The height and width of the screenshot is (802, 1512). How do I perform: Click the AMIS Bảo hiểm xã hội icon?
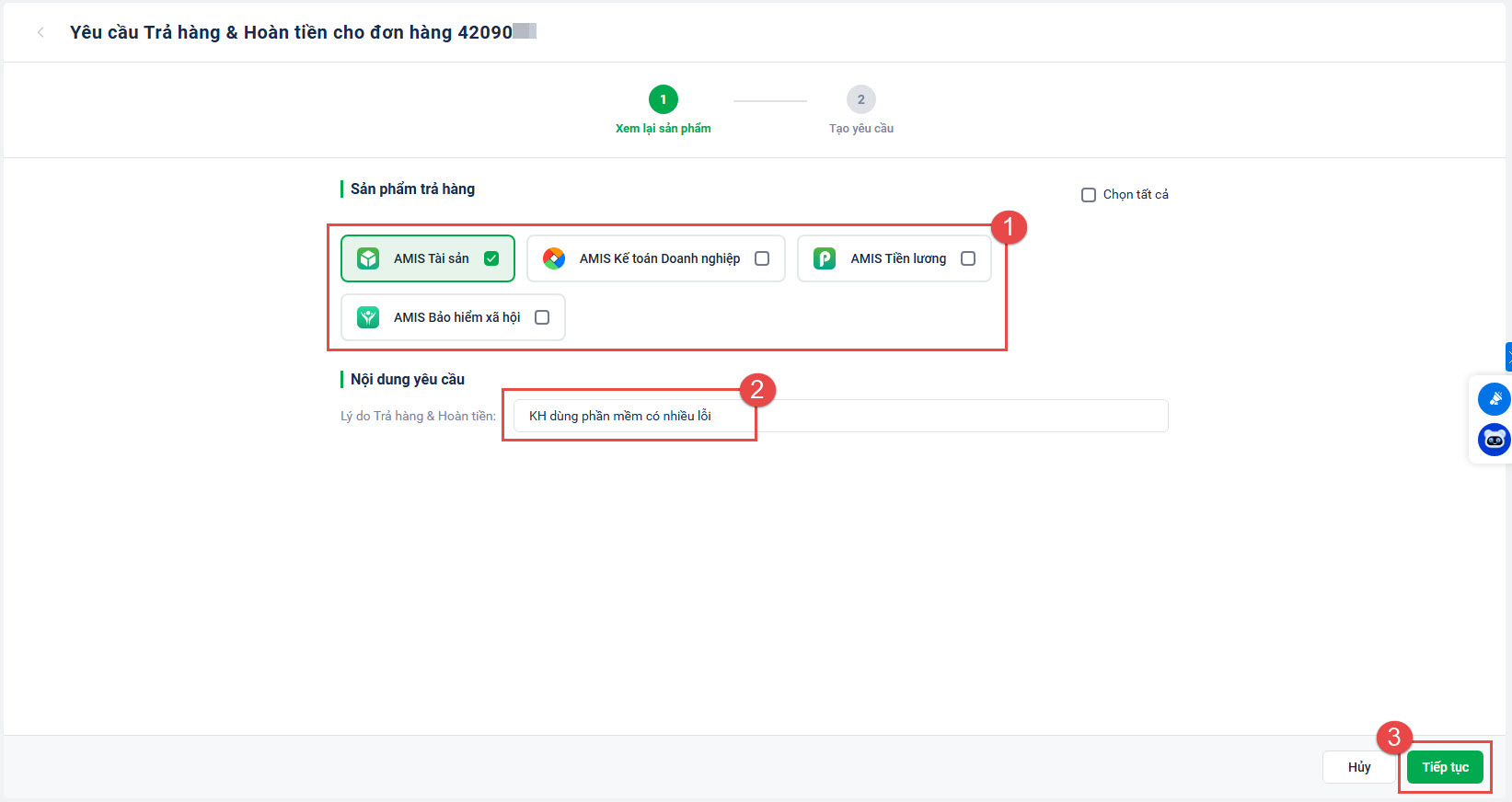point(368,317)
